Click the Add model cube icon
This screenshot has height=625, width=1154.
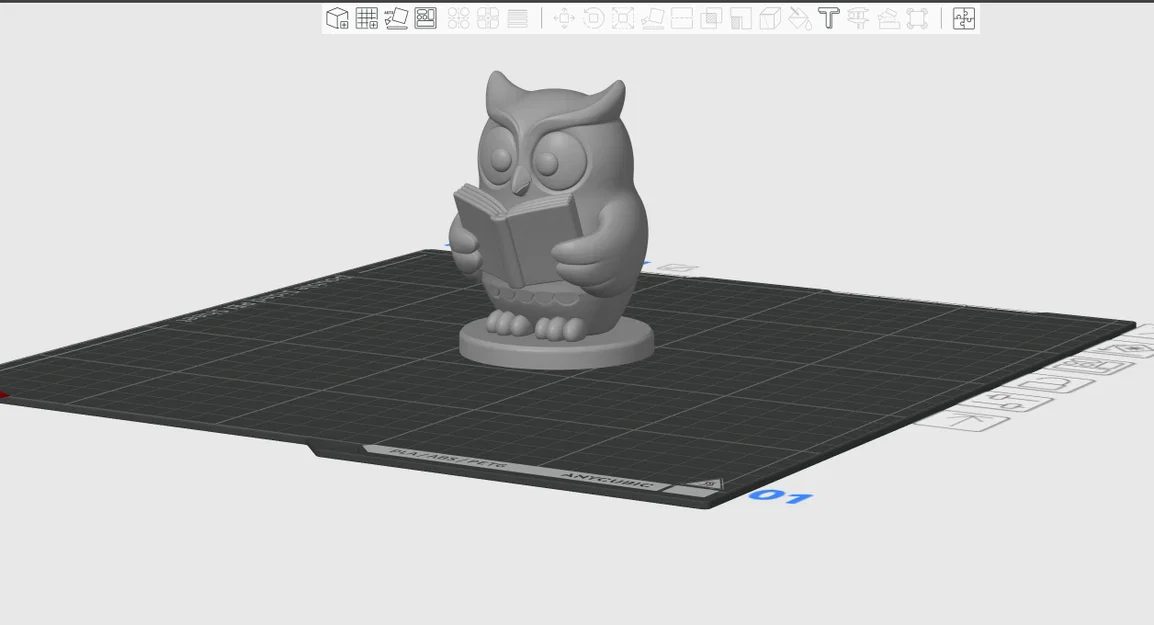point(337,18)
